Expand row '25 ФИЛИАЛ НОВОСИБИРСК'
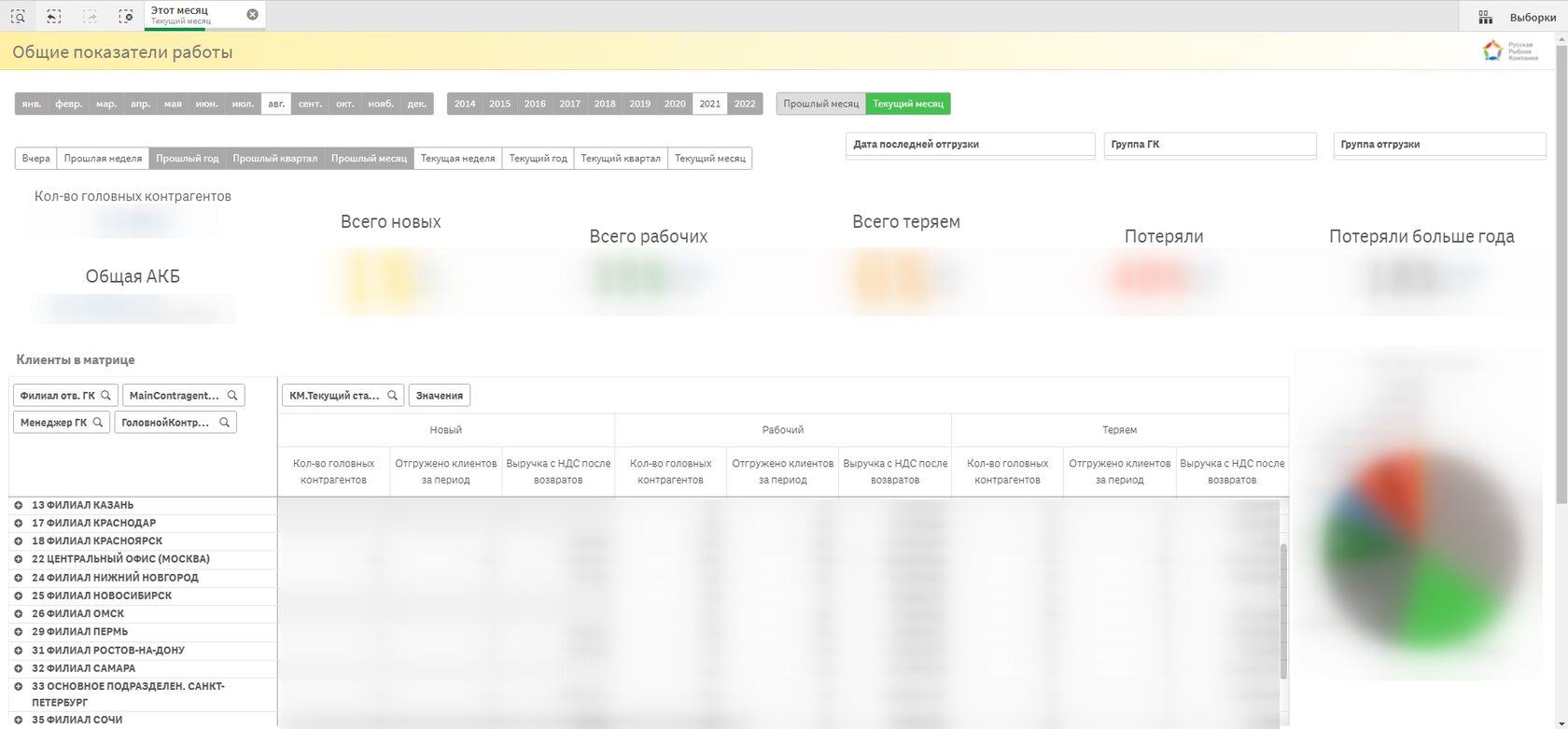Screen dimensions: 1568x729 point(18,596)
